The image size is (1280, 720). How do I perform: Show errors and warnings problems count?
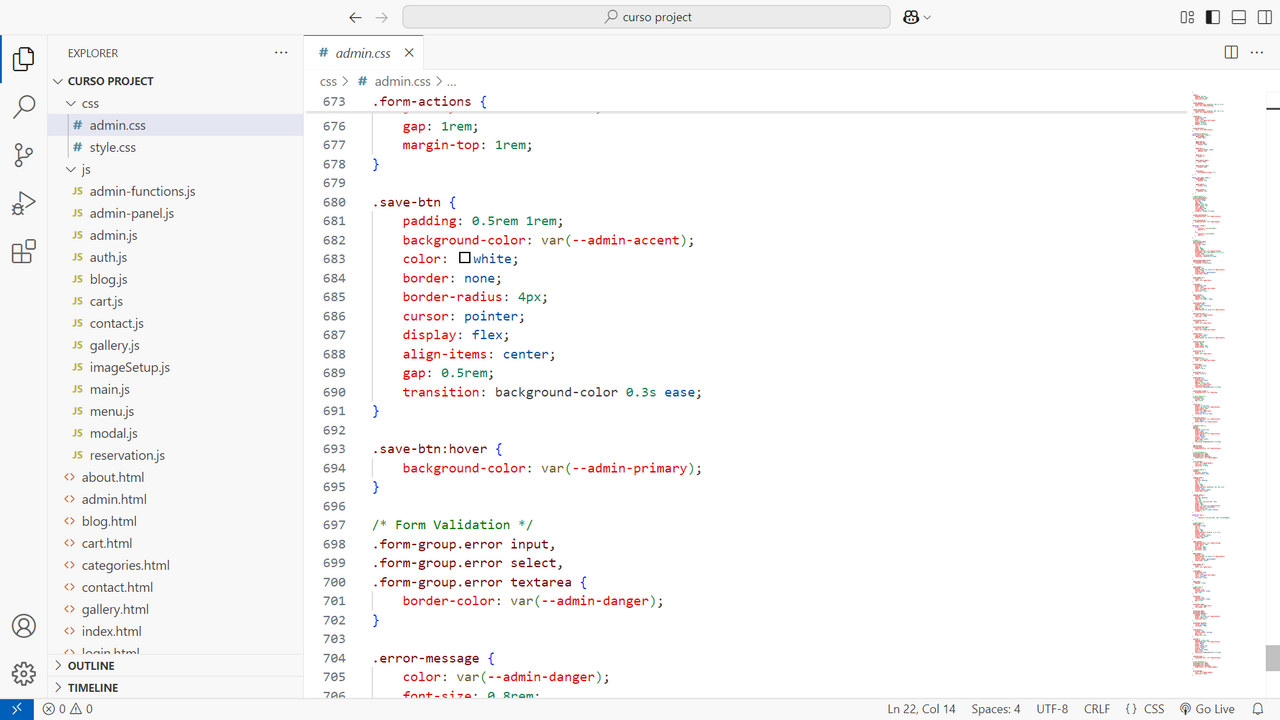(x=67, y=709)
